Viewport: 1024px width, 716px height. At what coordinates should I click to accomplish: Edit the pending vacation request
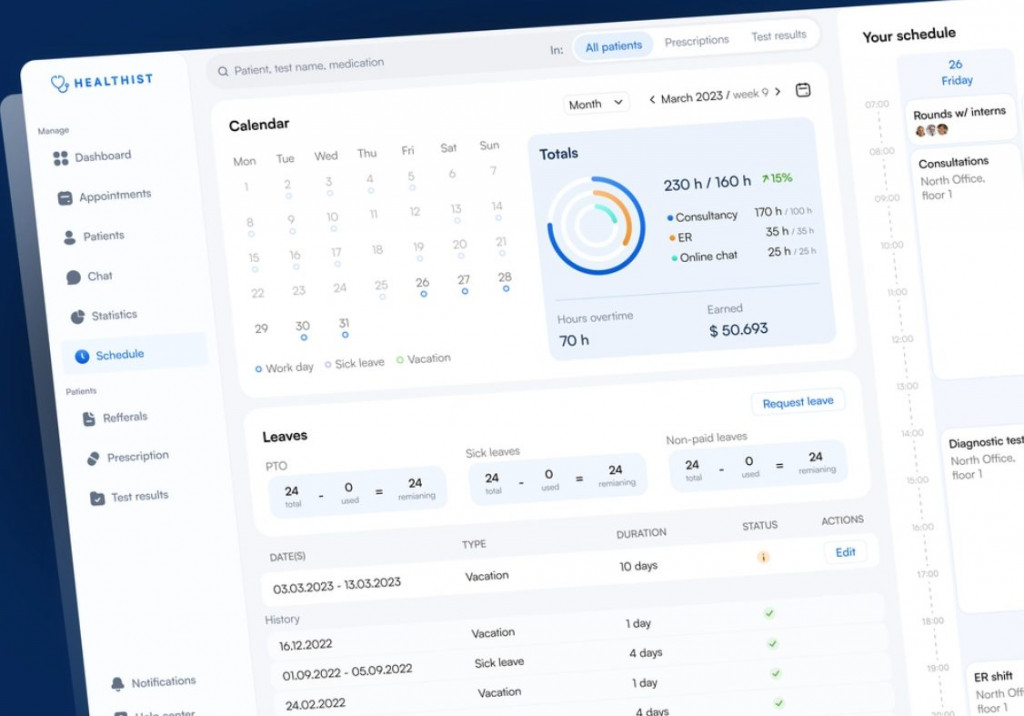(x=845, y=551)
